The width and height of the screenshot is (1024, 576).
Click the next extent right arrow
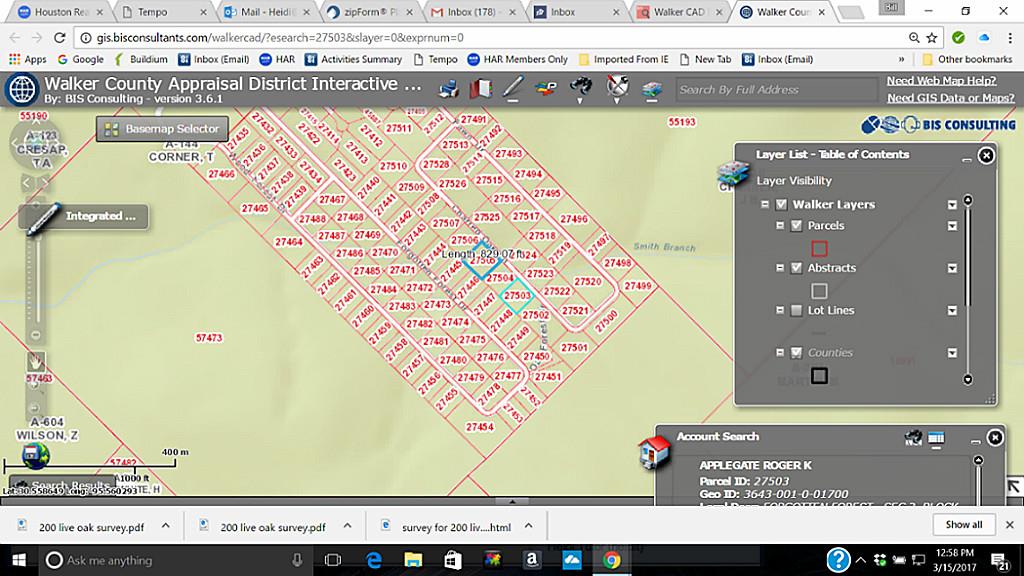(44, 183)
